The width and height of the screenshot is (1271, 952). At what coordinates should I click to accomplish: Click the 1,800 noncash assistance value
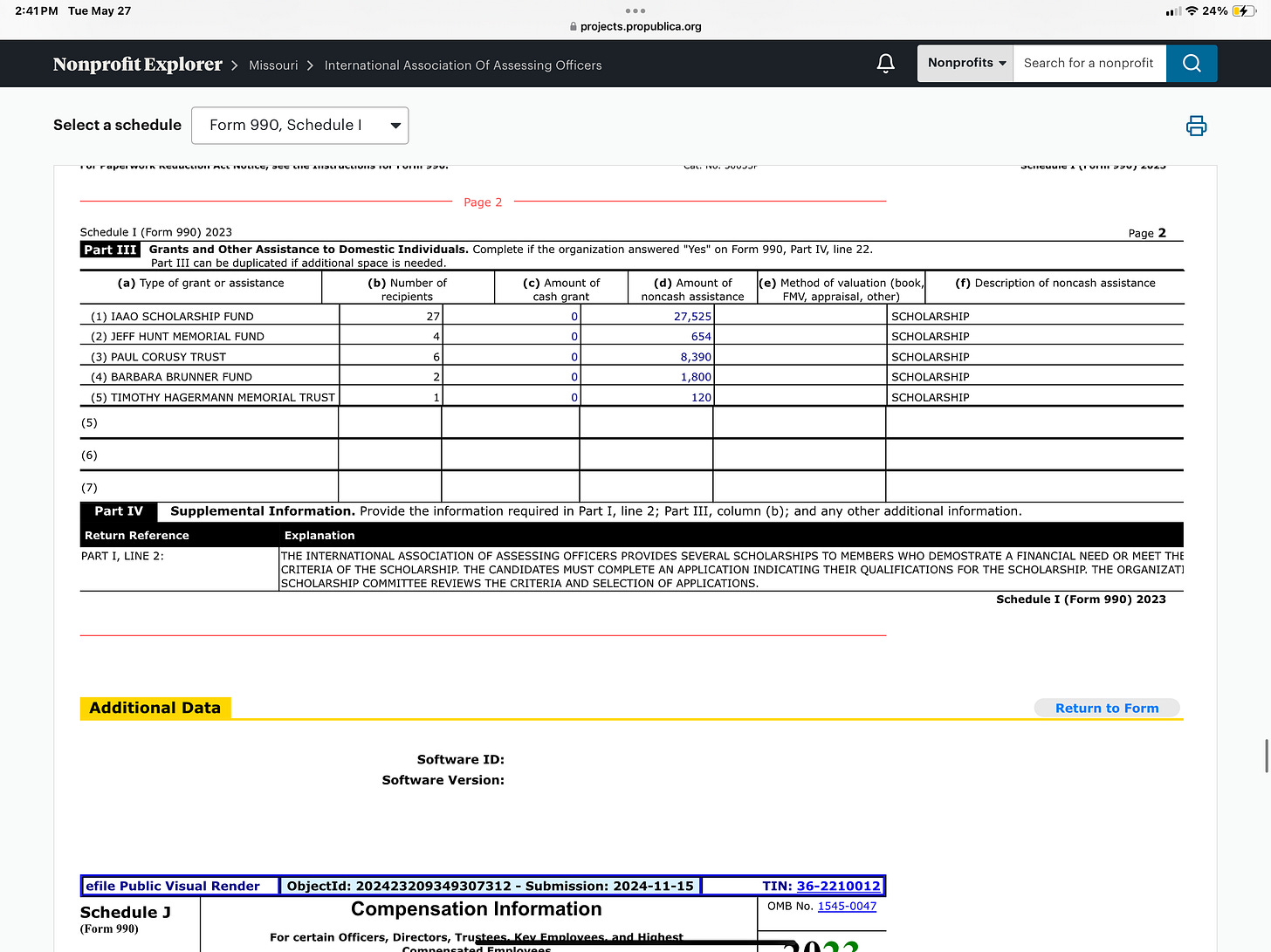tap(696, 377)
